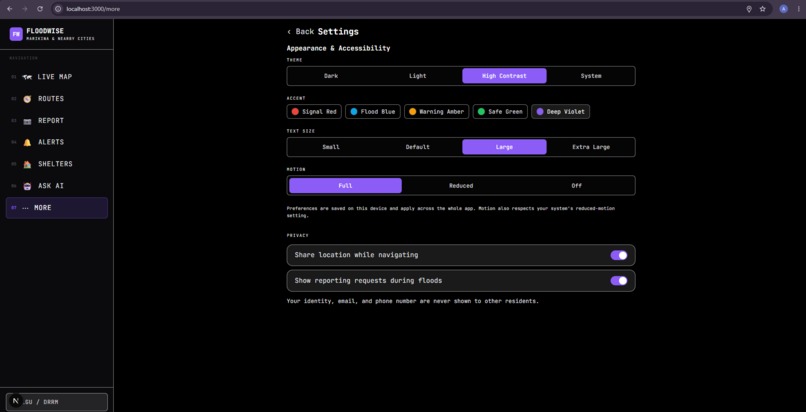806x412 pixels.
Task: Click the Routes compass icon
Action: click(x=27, y=99)
